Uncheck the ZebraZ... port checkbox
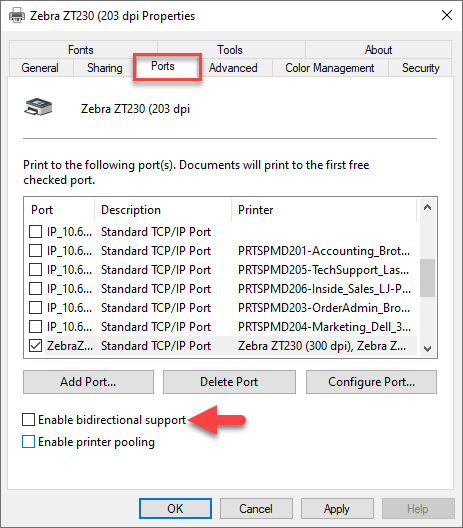 point(35,345)
